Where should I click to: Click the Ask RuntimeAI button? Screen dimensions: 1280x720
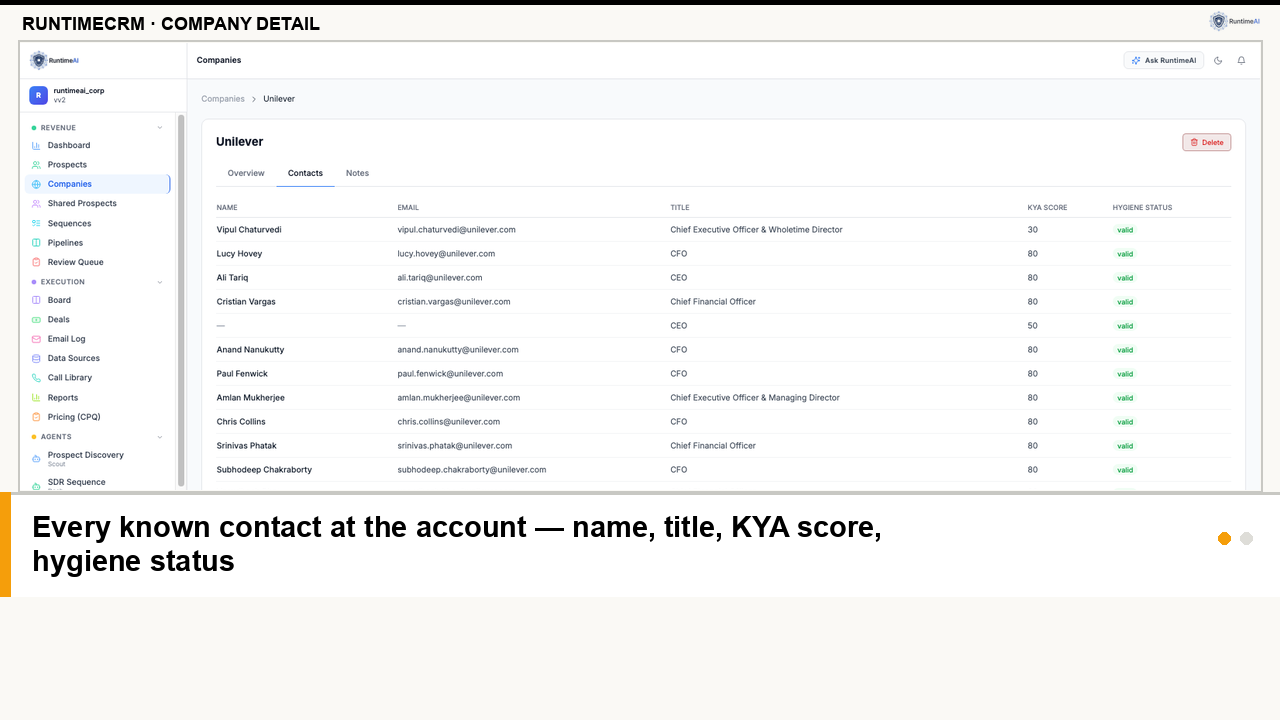coord(1164,60)
